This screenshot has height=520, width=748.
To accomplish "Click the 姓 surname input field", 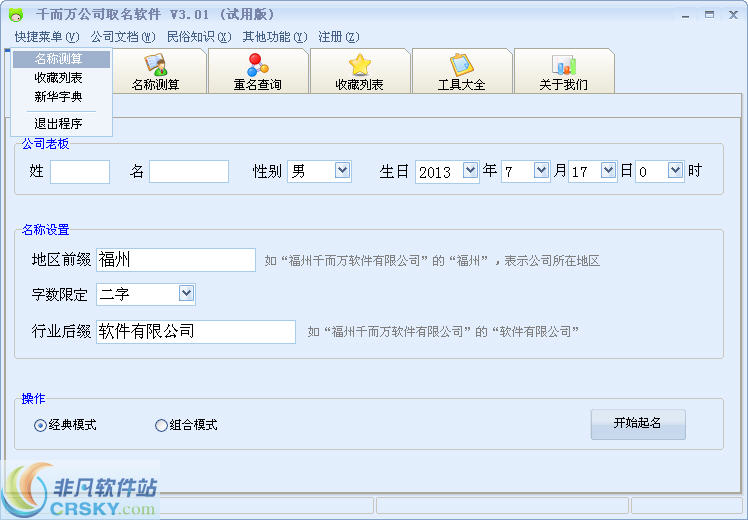I will [80, 171].
